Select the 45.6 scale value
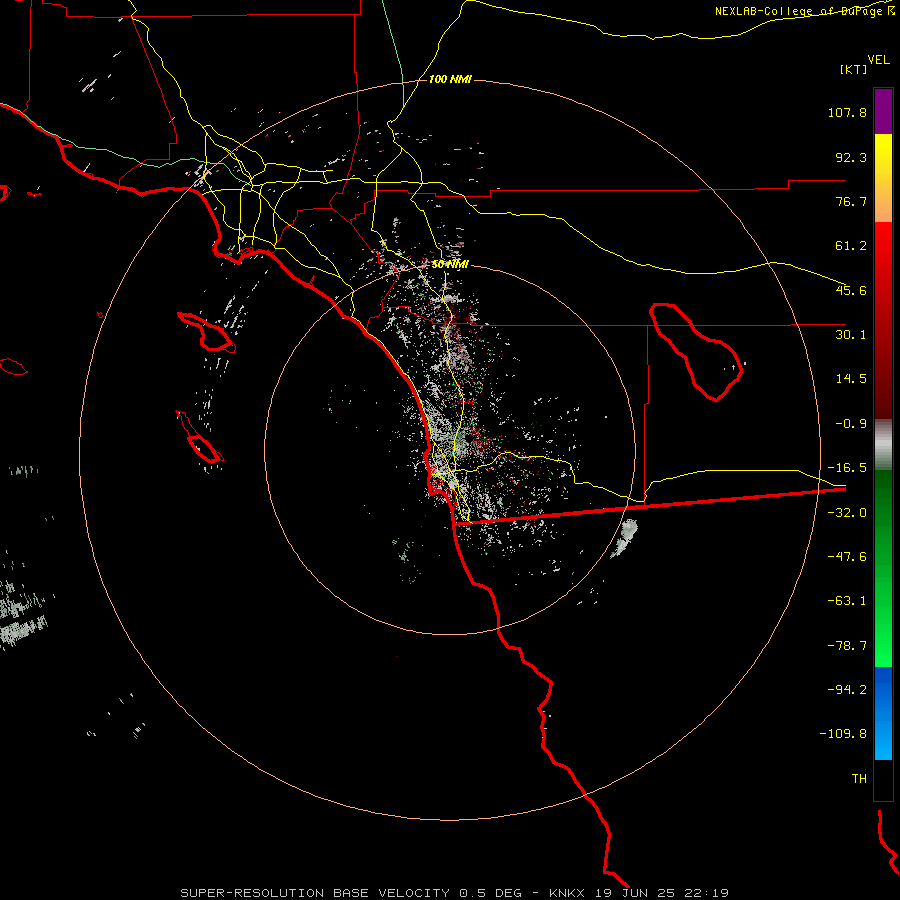 851,290
